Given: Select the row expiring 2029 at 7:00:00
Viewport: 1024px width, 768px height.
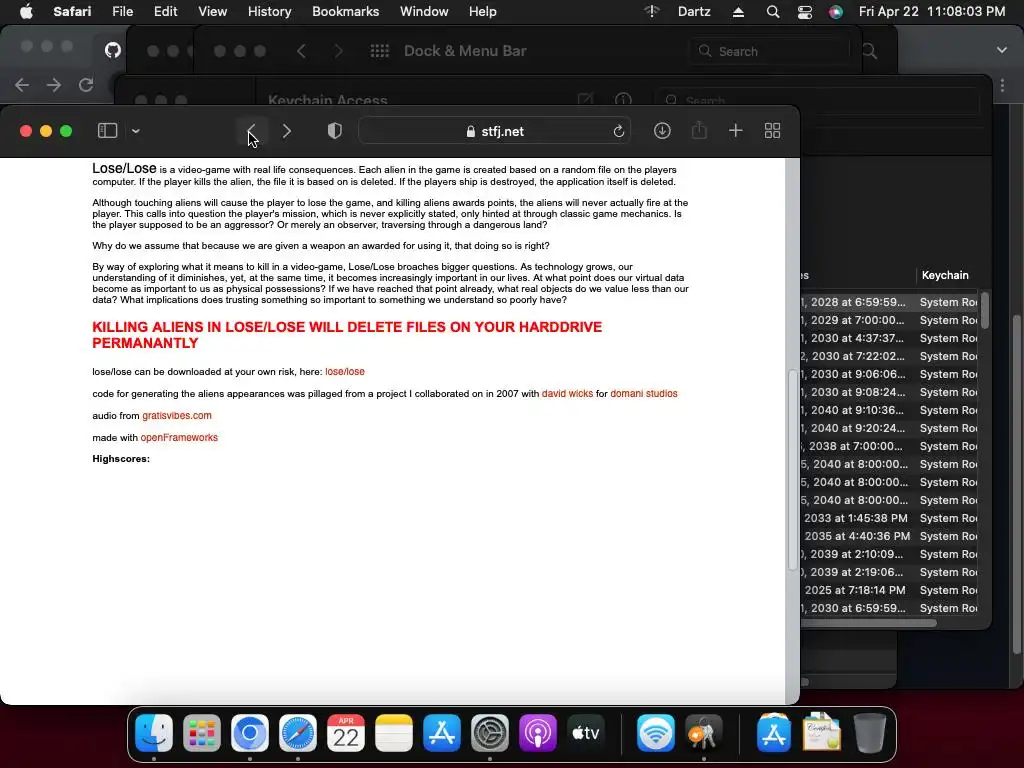Looking at the screenshot, I should 889,320.
